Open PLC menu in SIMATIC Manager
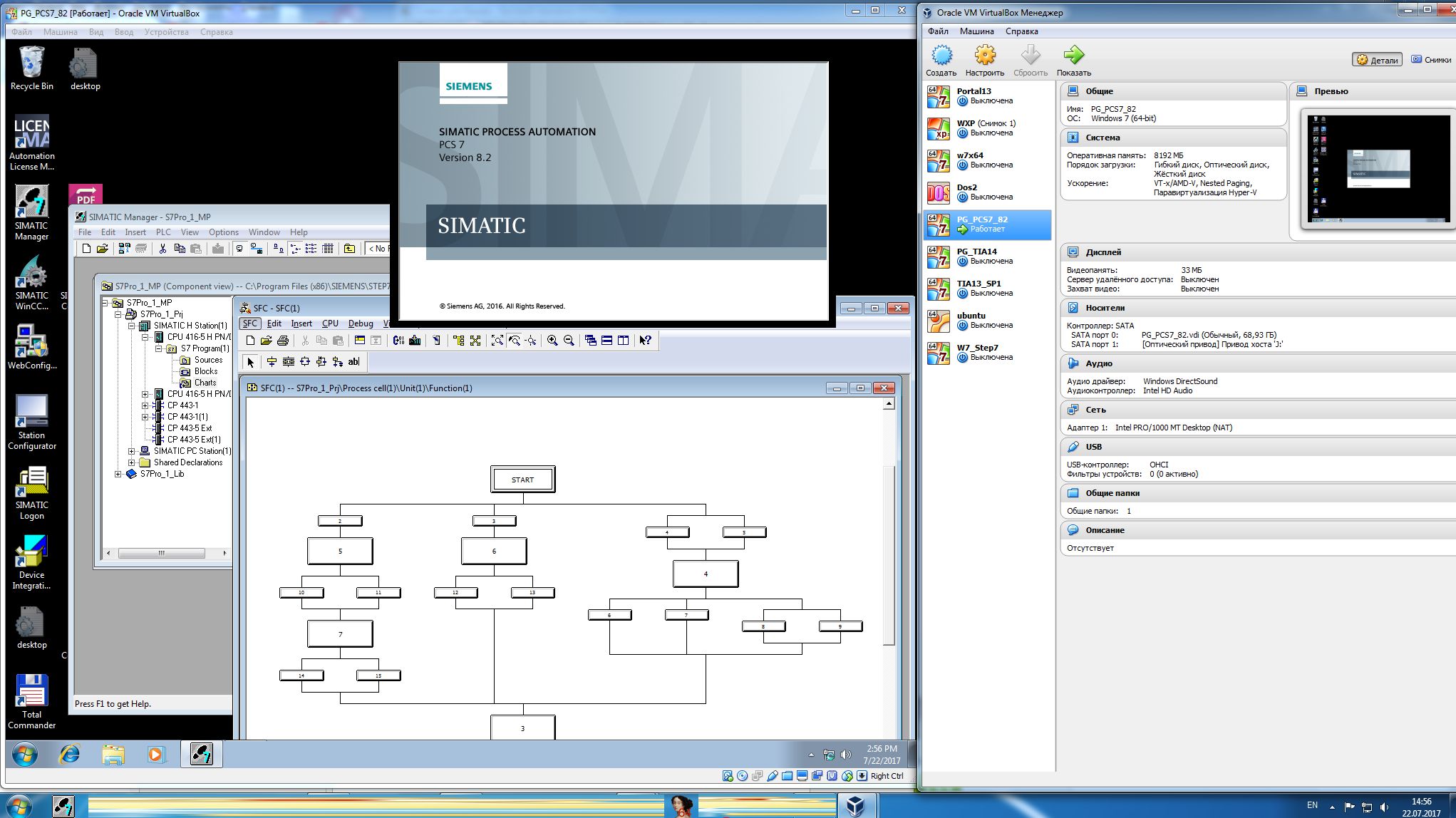The width and height of the screenshot is (1456, 818). (163, 232)
